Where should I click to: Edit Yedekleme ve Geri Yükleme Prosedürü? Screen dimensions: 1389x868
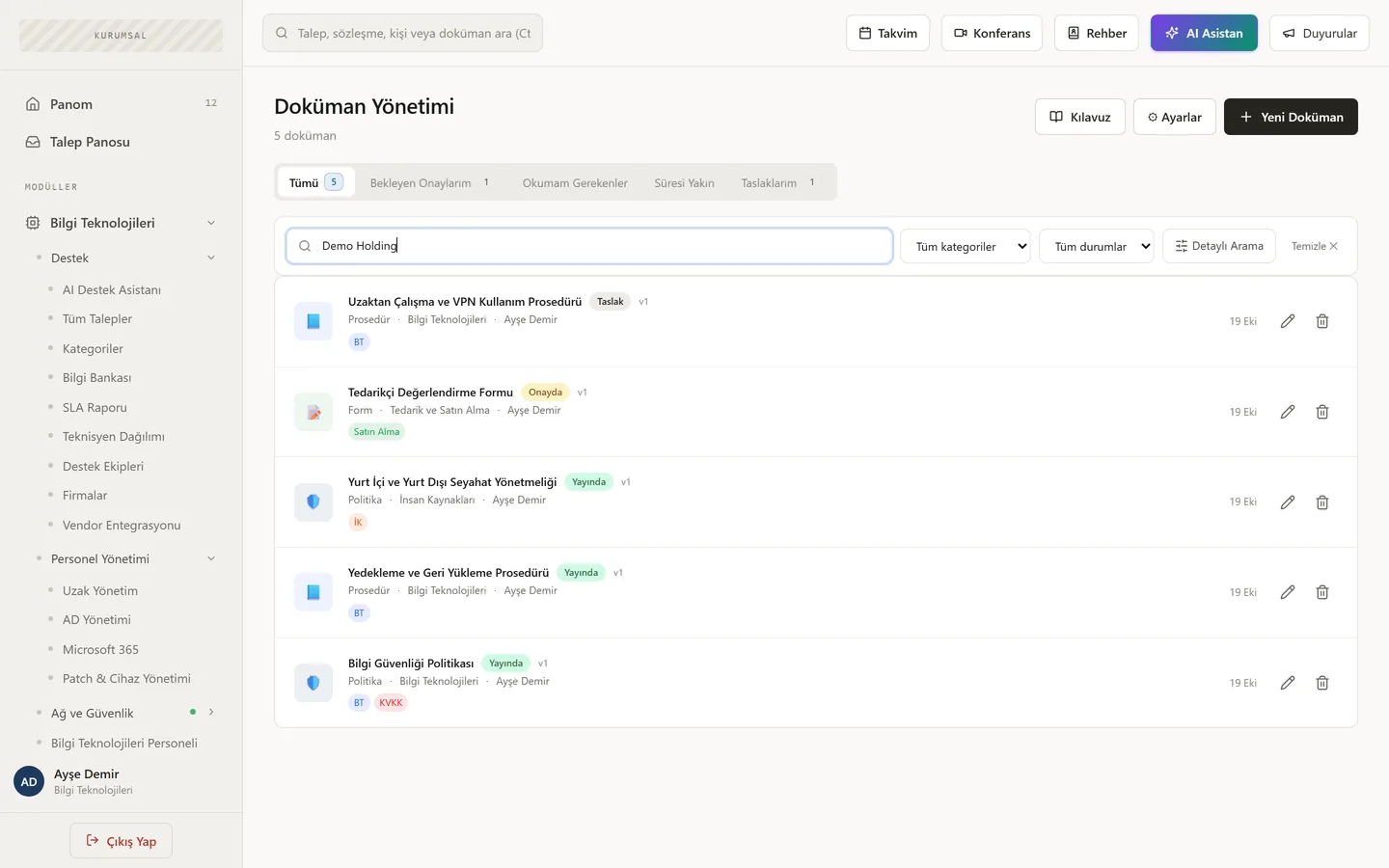[x=1288, y=592]
